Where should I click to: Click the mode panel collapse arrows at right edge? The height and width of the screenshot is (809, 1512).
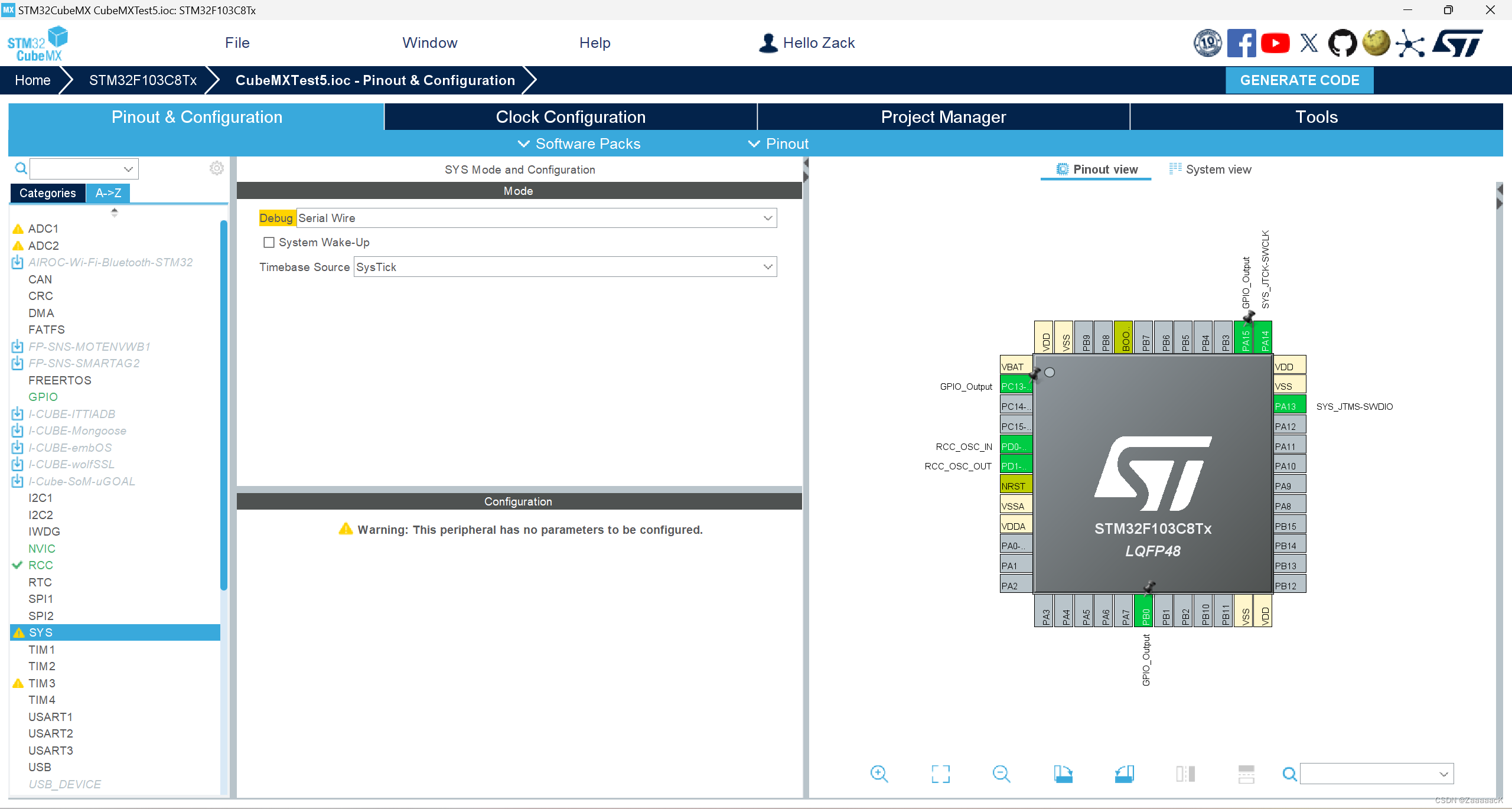806,170
